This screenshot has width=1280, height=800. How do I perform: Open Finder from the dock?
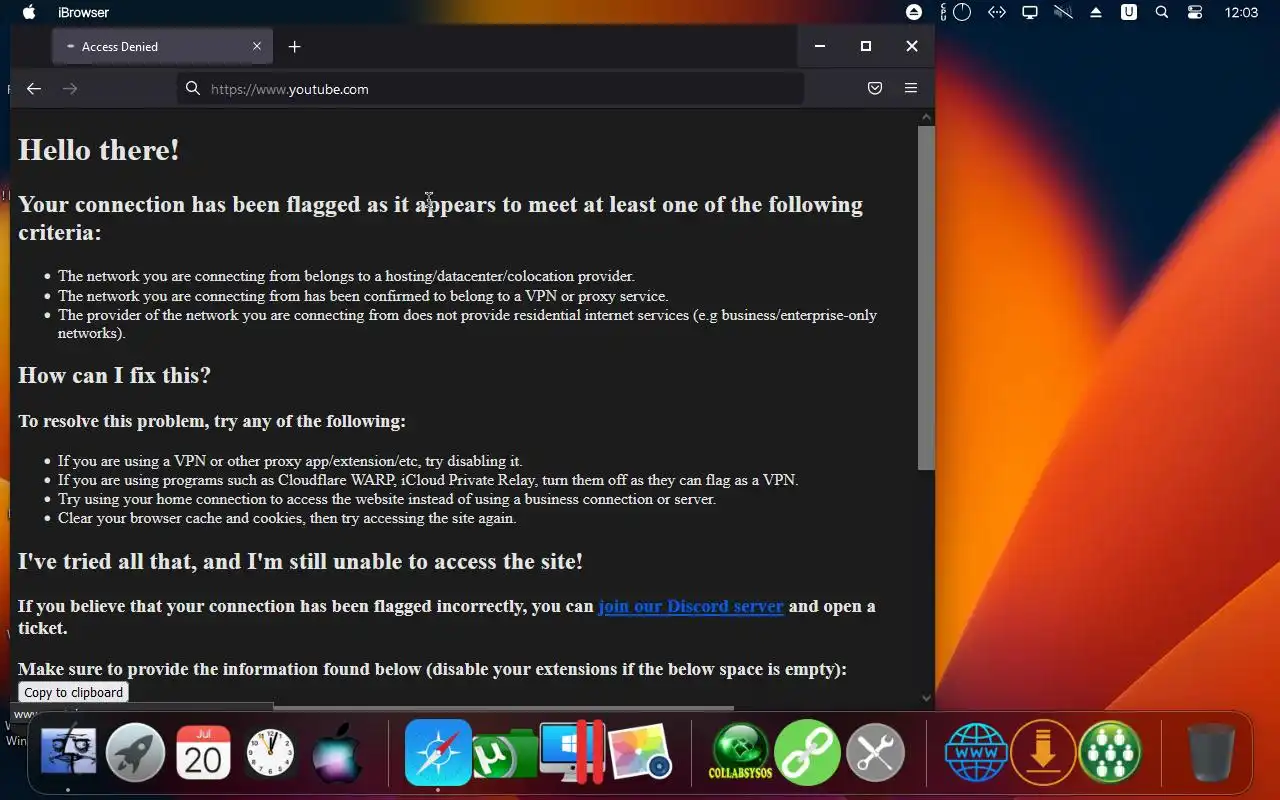pyautogui.click(x=68, y=752)
